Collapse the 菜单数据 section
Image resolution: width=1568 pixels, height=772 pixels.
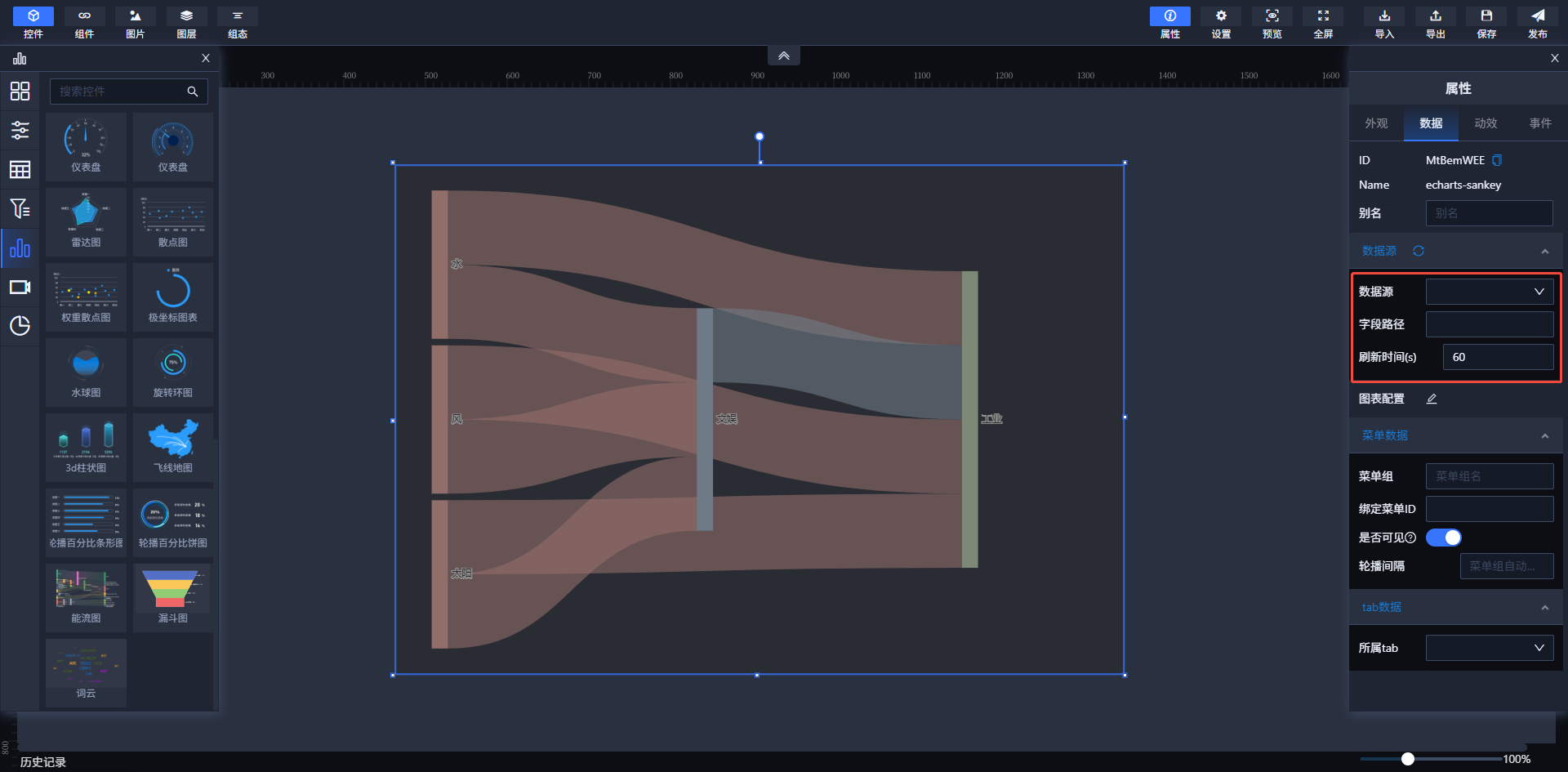[x=1544, y=436]
